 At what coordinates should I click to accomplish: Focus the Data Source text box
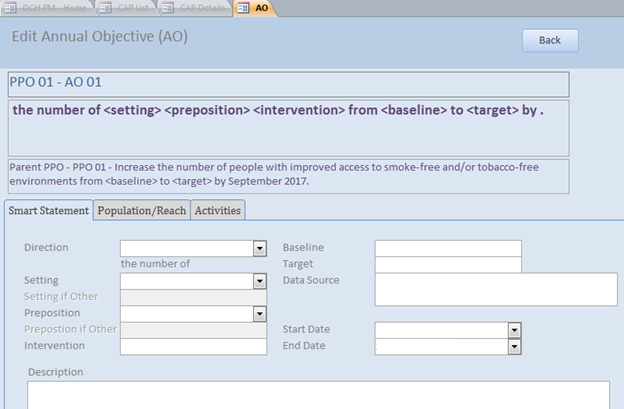click(x=496, y=289)
